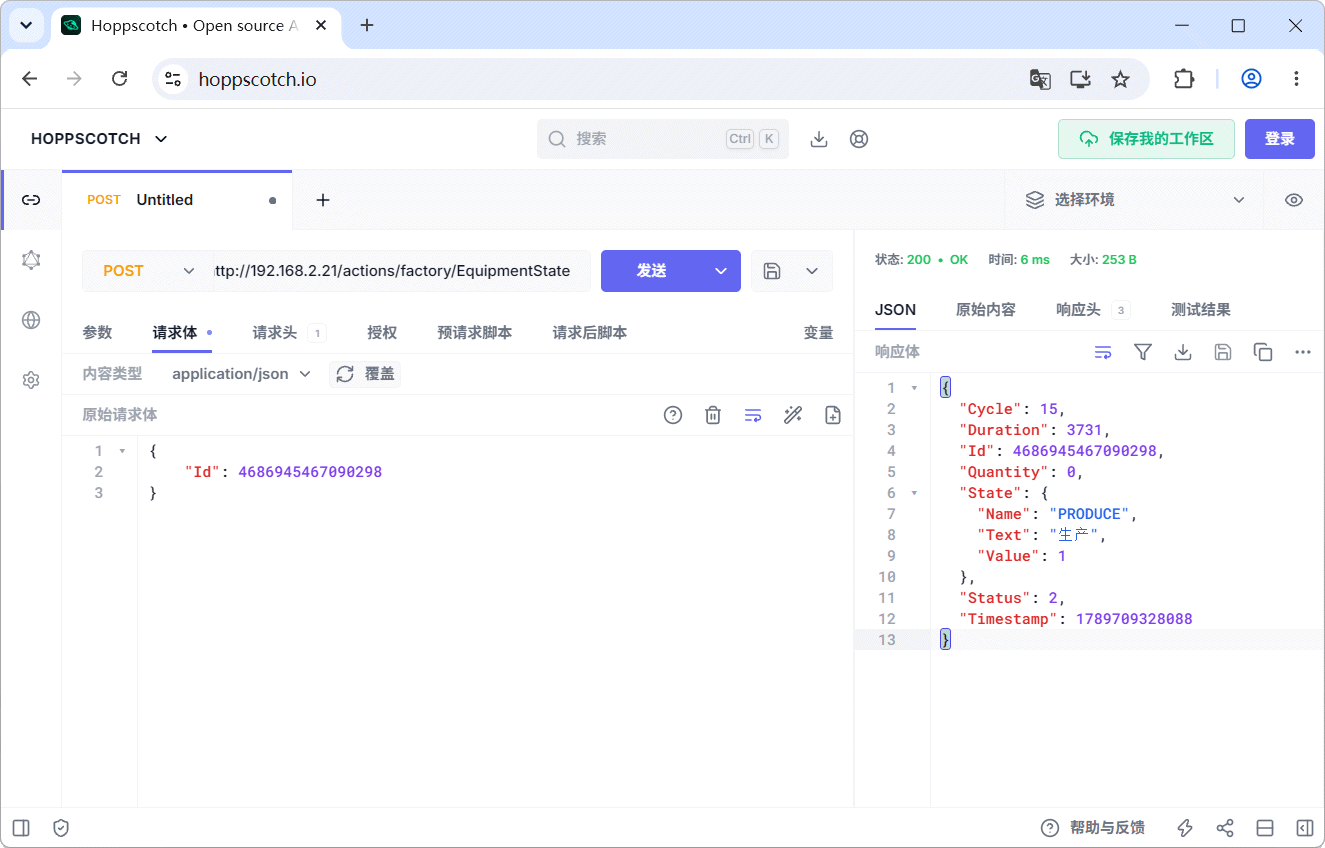Open the 选择环境 environment selector
The image size is (1325, 848).
tap(1135, 200)
